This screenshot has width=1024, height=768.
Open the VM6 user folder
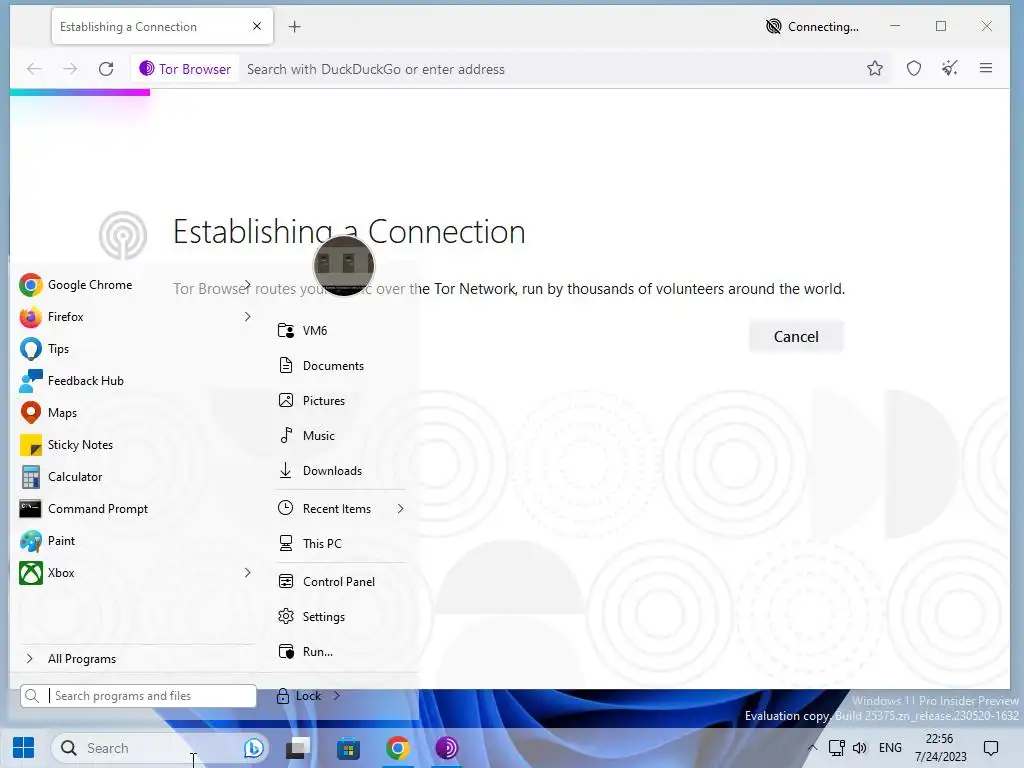tap(315, 330)
